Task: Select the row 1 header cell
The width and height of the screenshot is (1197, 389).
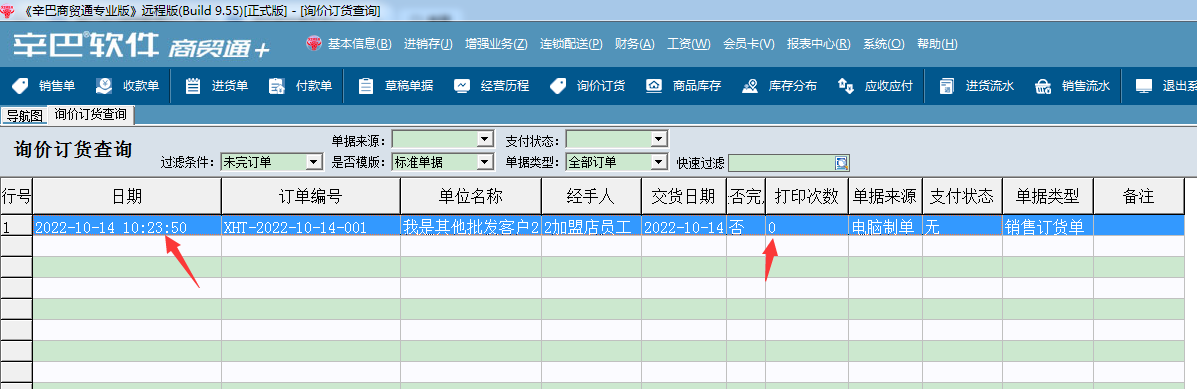Action: (x=16, y=227)
